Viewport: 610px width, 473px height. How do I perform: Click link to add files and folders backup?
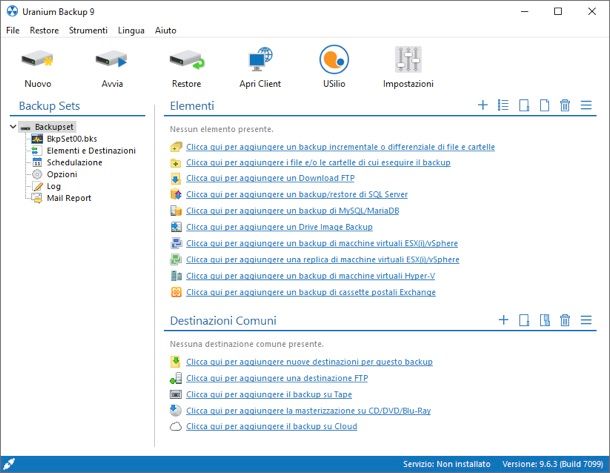click(x=318, y=163)
